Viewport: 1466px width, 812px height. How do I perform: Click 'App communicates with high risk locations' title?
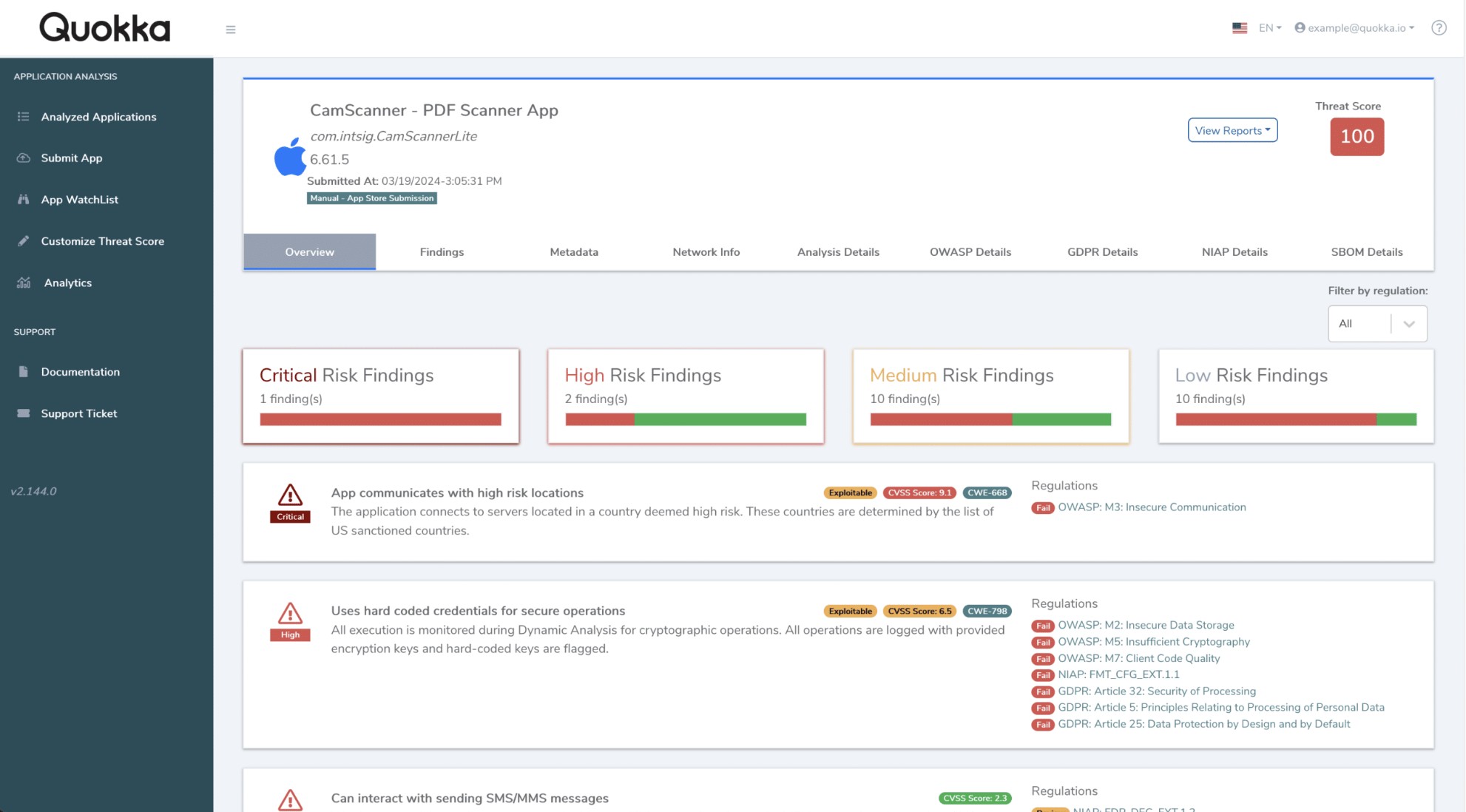point(457,493)
